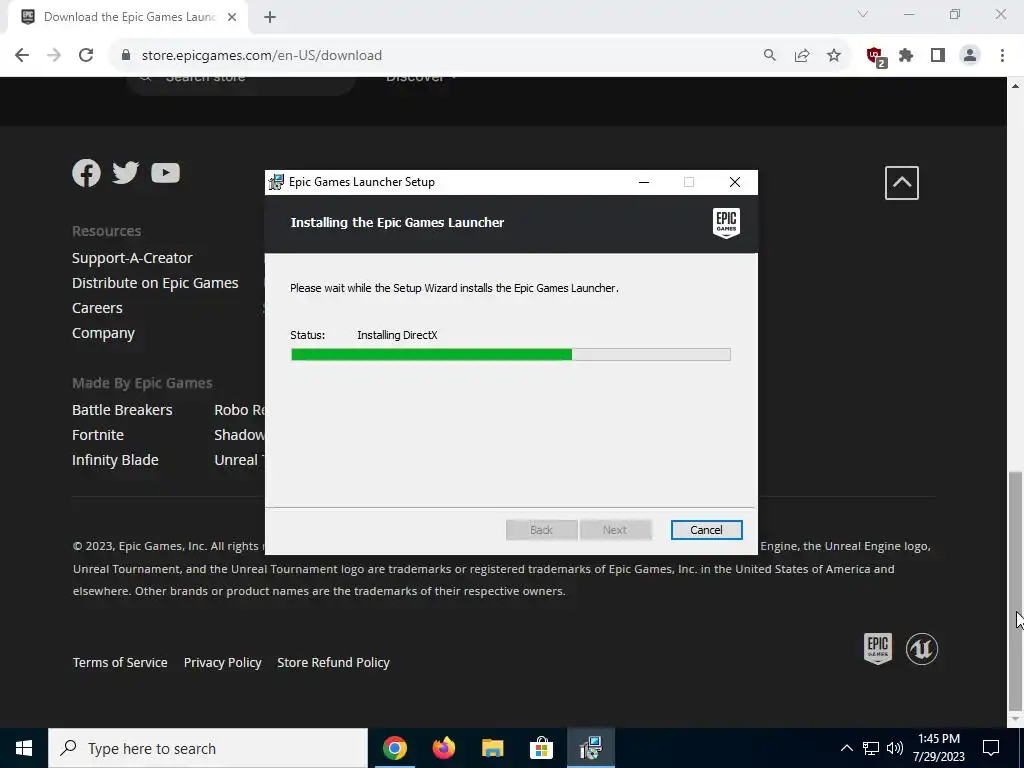Open the Fortnite link
This screenshot has height=768, width=1024.
tap(98, 435)
